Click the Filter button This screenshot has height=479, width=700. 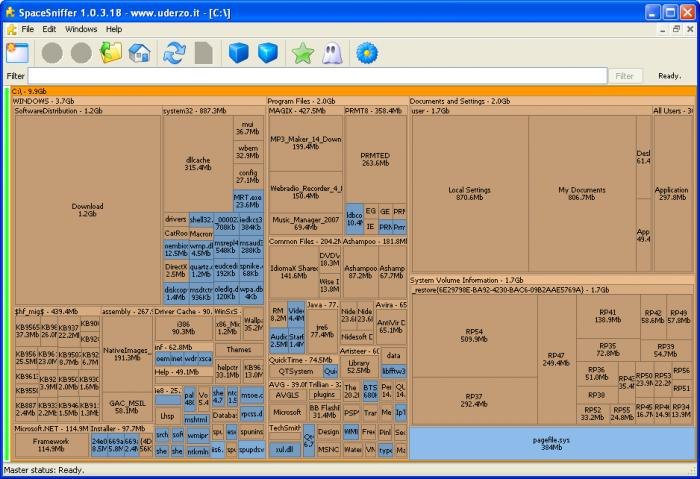[626, 76]
